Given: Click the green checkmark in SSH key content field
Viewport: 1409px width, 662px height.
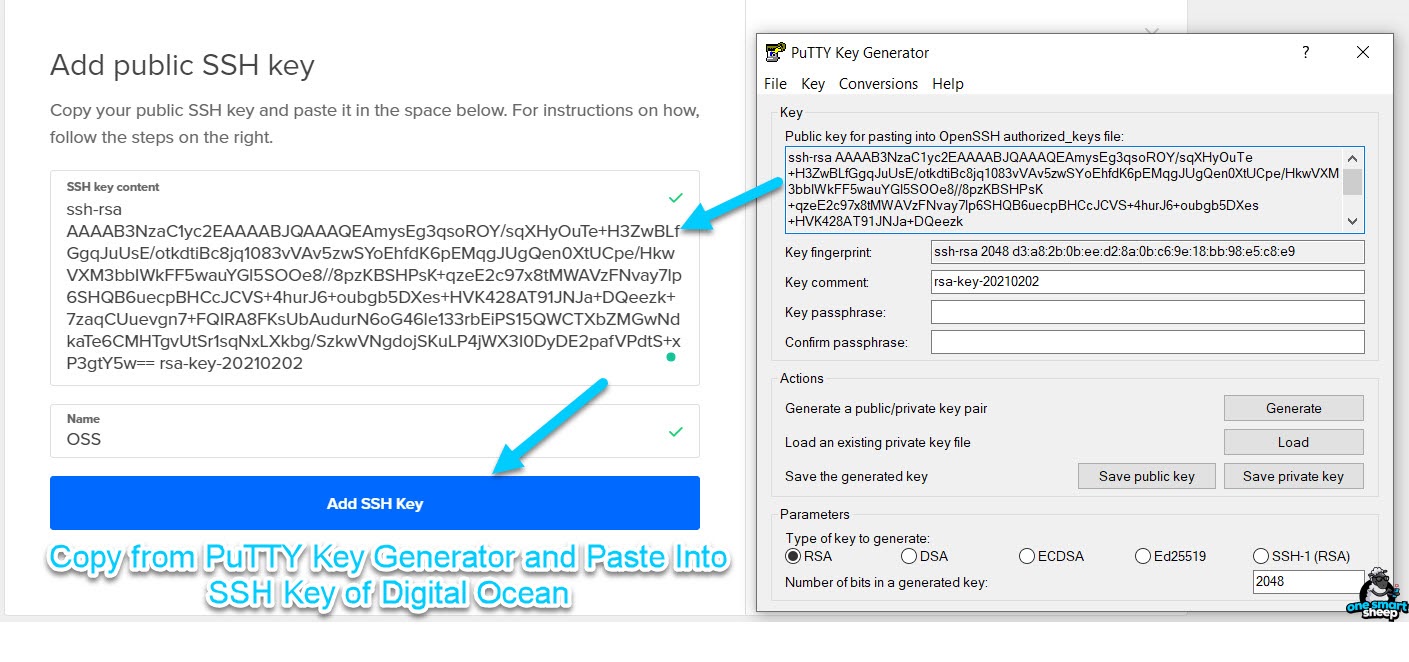Looking at the screenshot, I should coord(676,198).
